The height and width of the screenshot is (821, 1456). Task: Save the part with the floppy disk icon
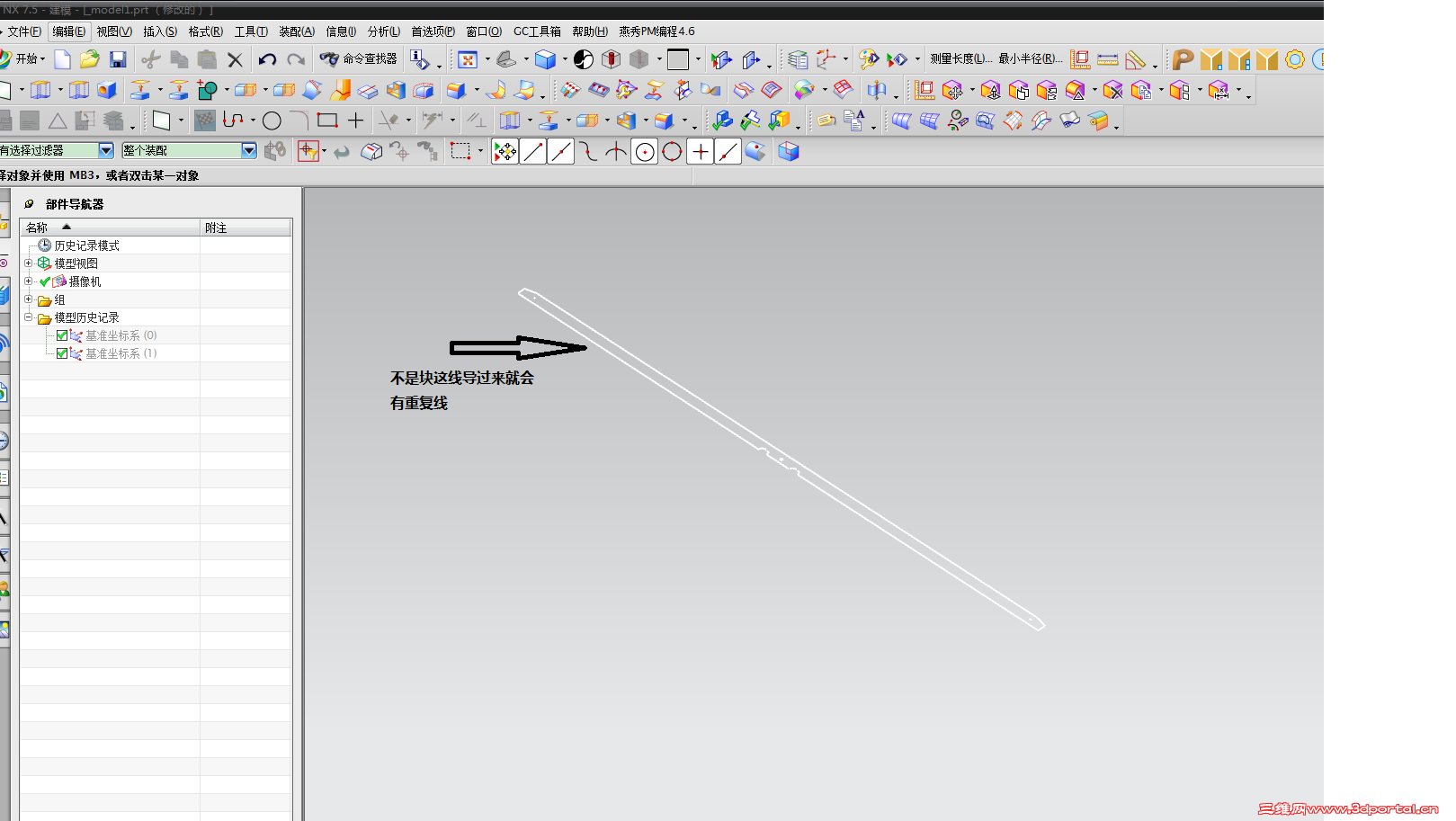click(118, 59)
